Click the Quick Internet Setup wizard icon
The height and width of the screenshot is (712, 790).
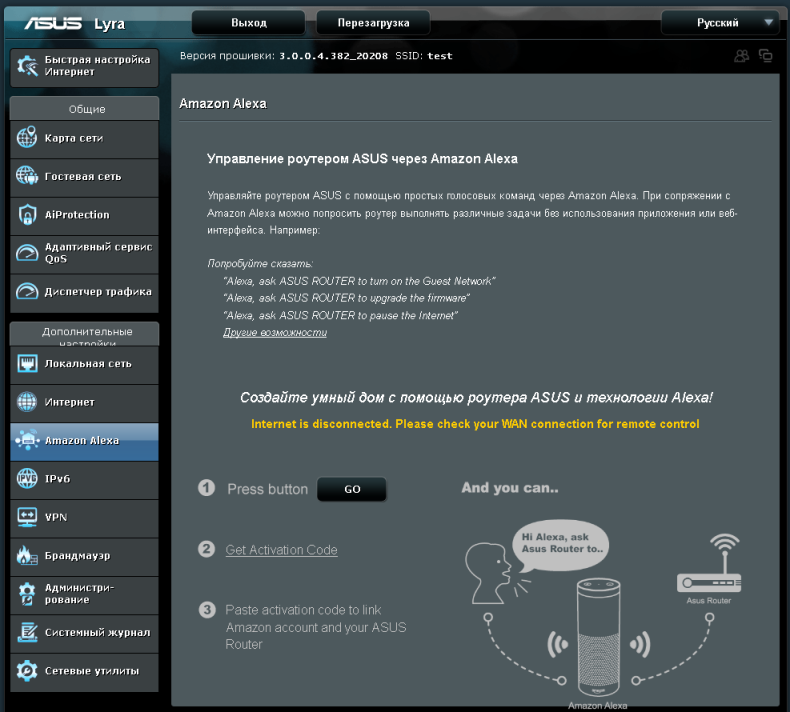(x=27, y=66)
